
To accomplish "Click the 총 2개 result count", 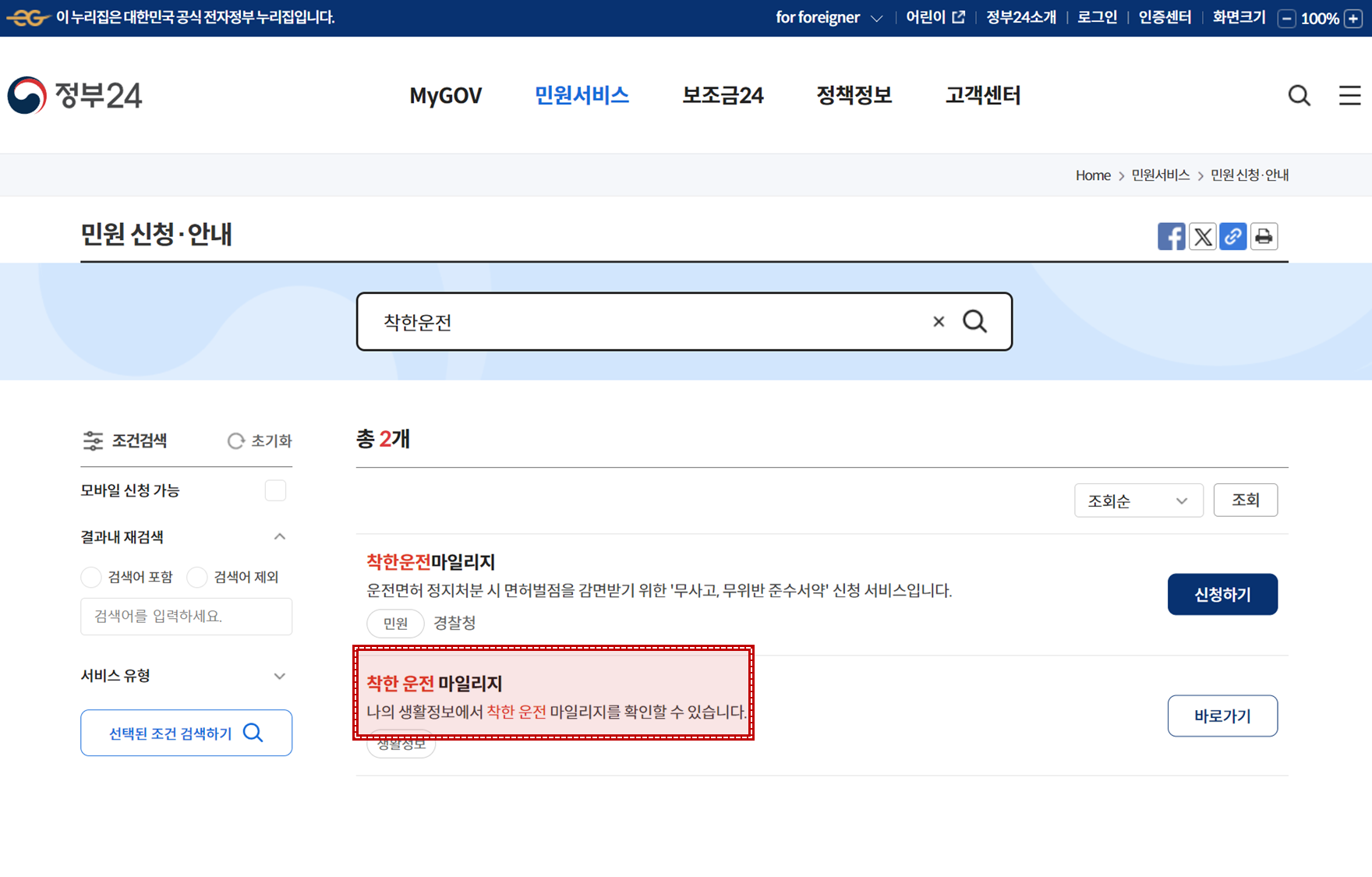I will coord(383,439).
